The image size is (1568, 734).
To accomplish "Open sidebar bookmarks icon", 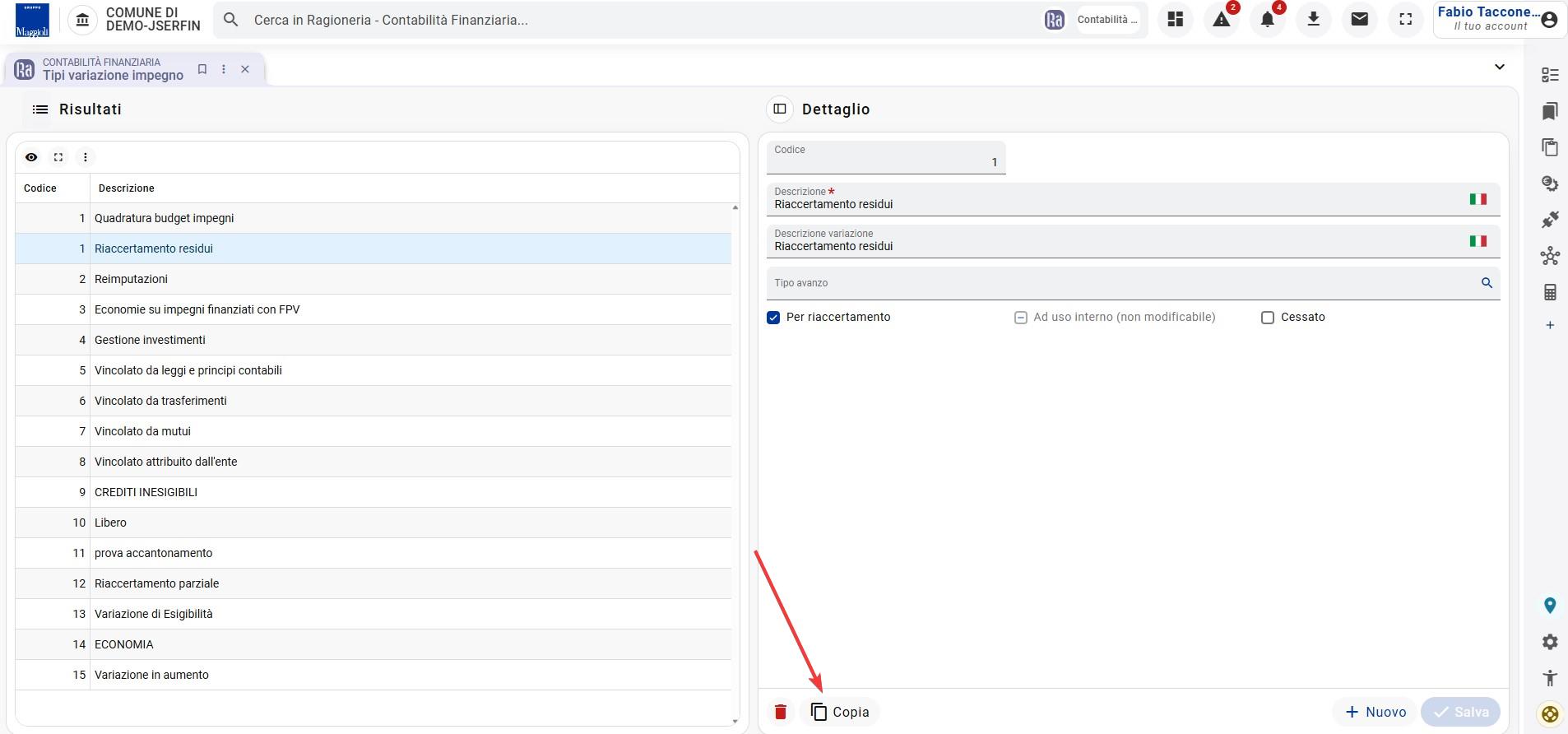I will [x=1550, y=111].
